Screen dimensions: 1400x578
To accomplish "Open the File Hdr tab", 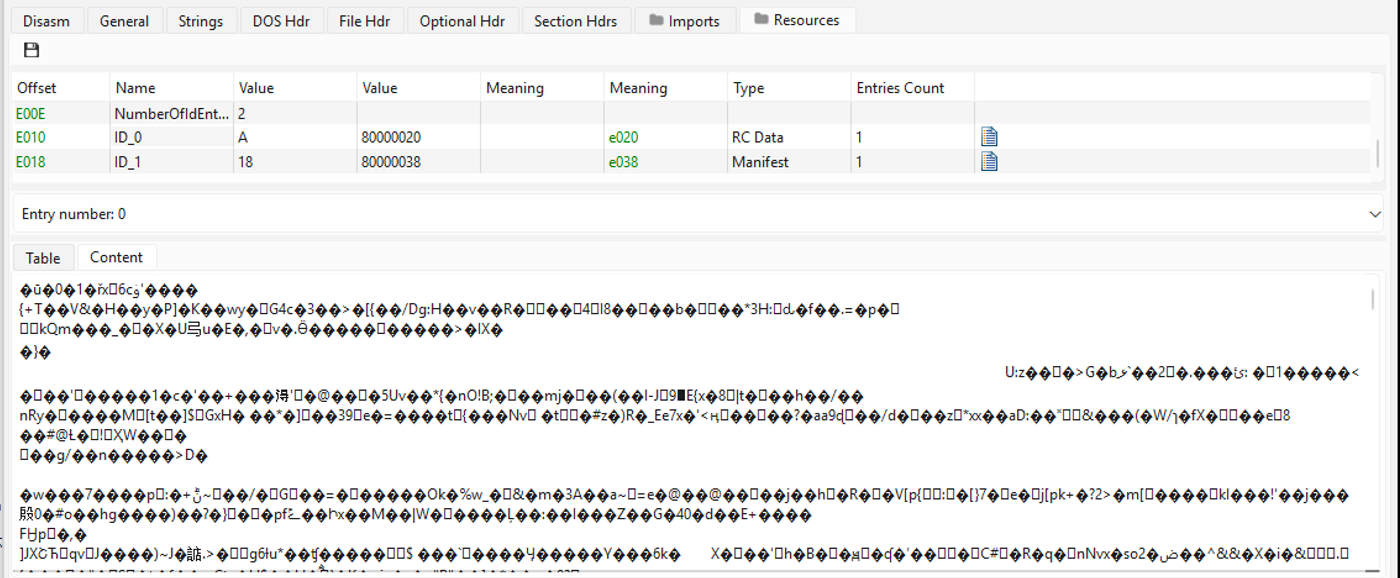I will pyautogui.click(x=364, y=21).
